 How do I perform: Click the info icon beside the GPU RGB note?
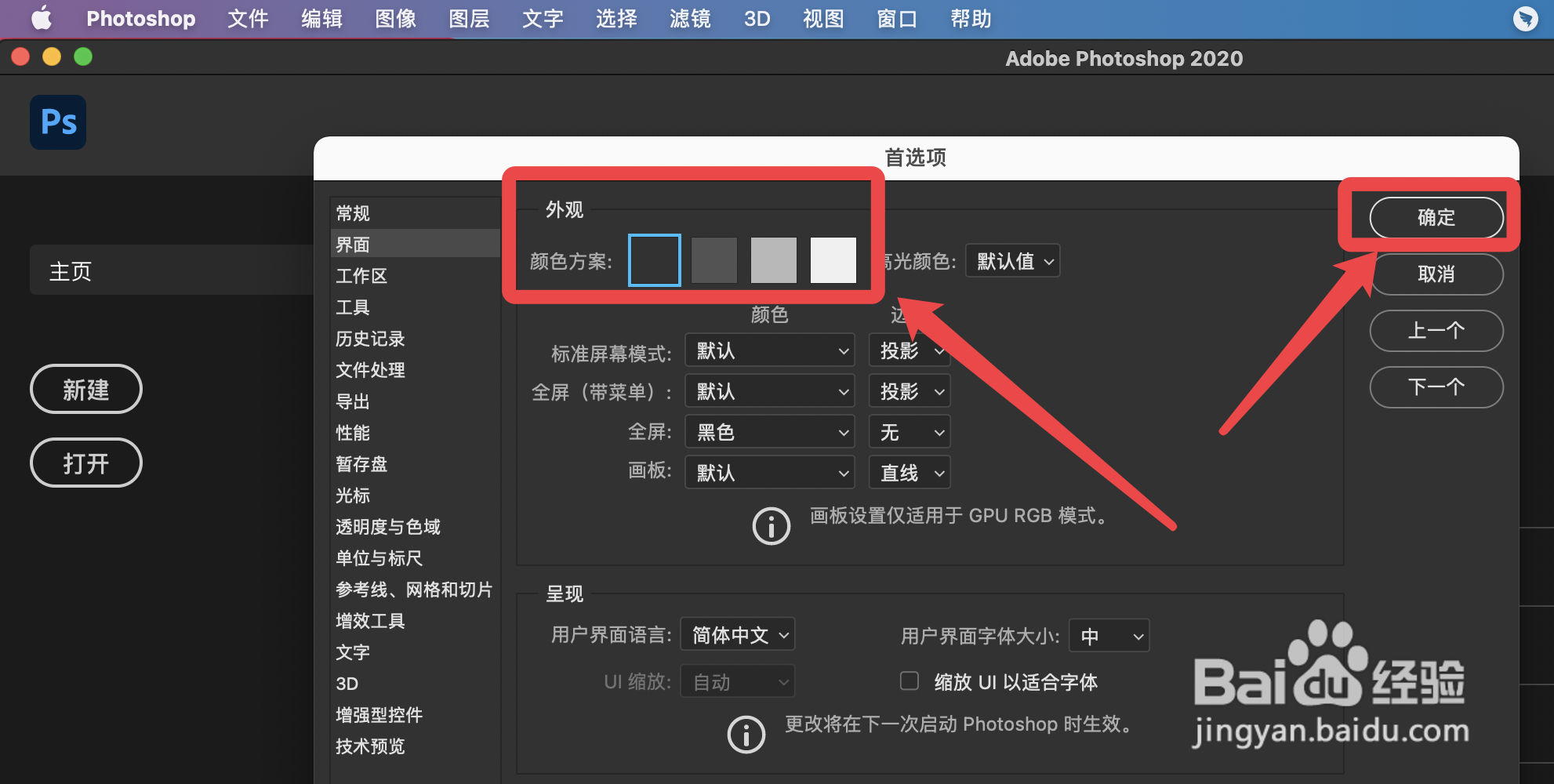[x=772, y=526]
